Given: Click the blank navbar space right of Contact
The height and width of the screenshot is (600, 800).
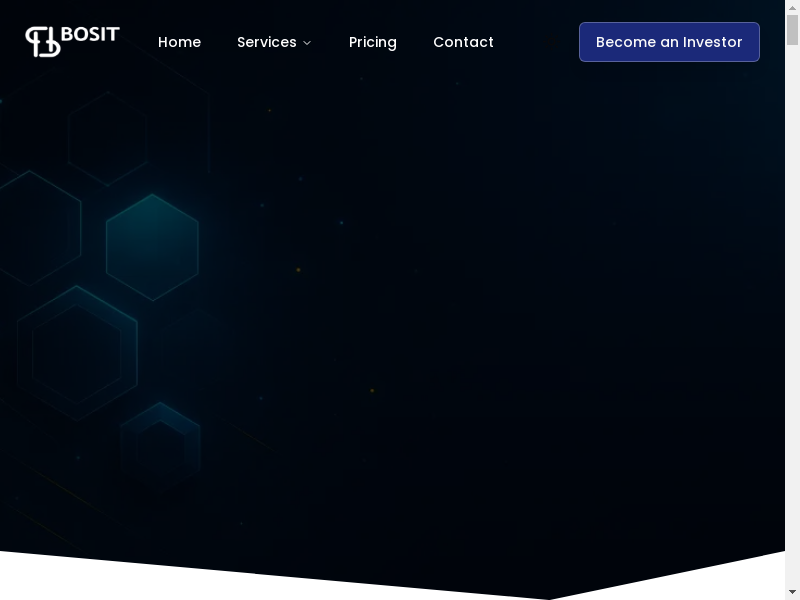Looking at the screenshot, I should [535, 42].
